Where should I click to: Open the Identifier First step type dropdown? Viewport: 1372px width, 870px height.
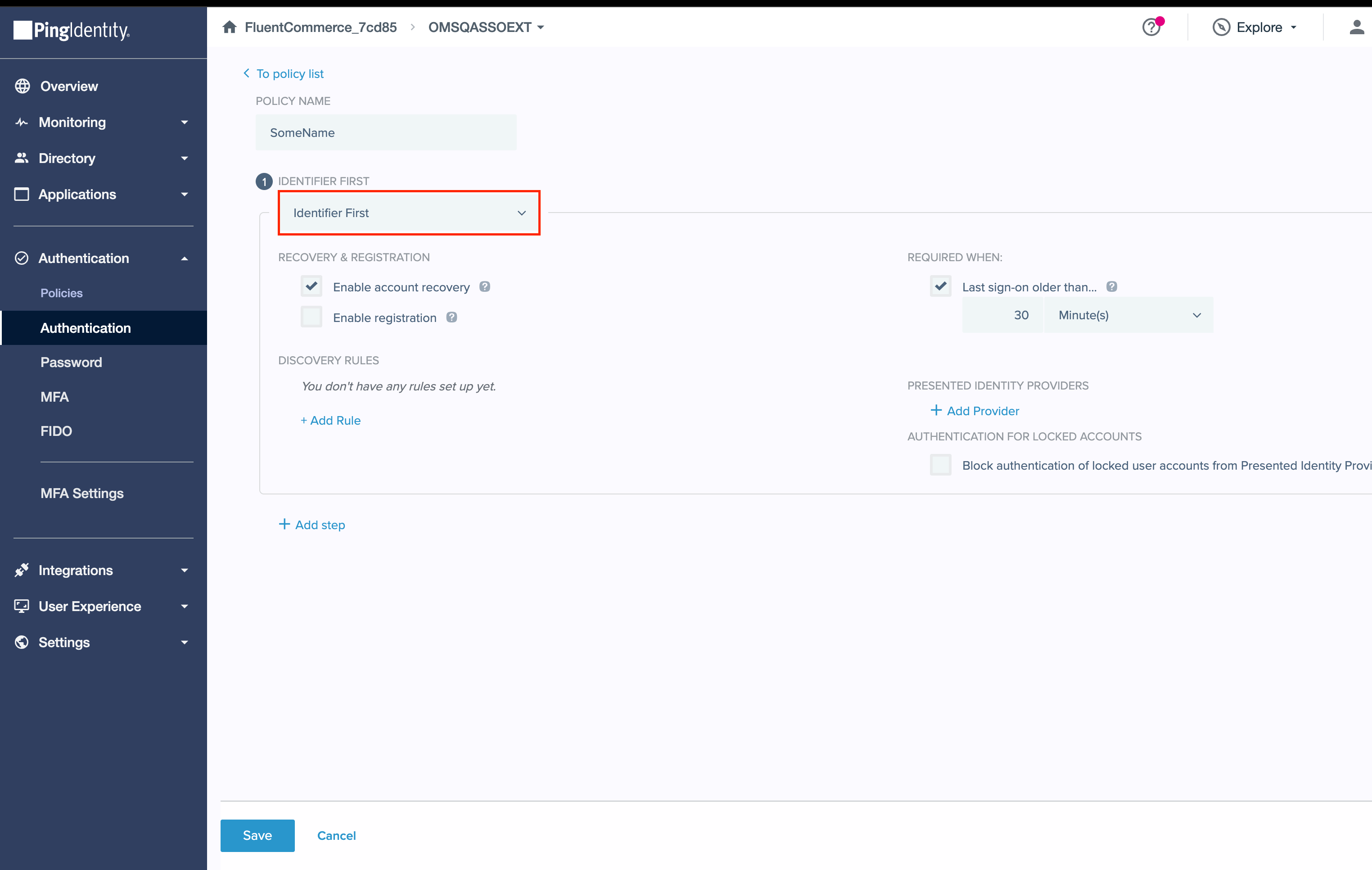(x=409, y=213)
